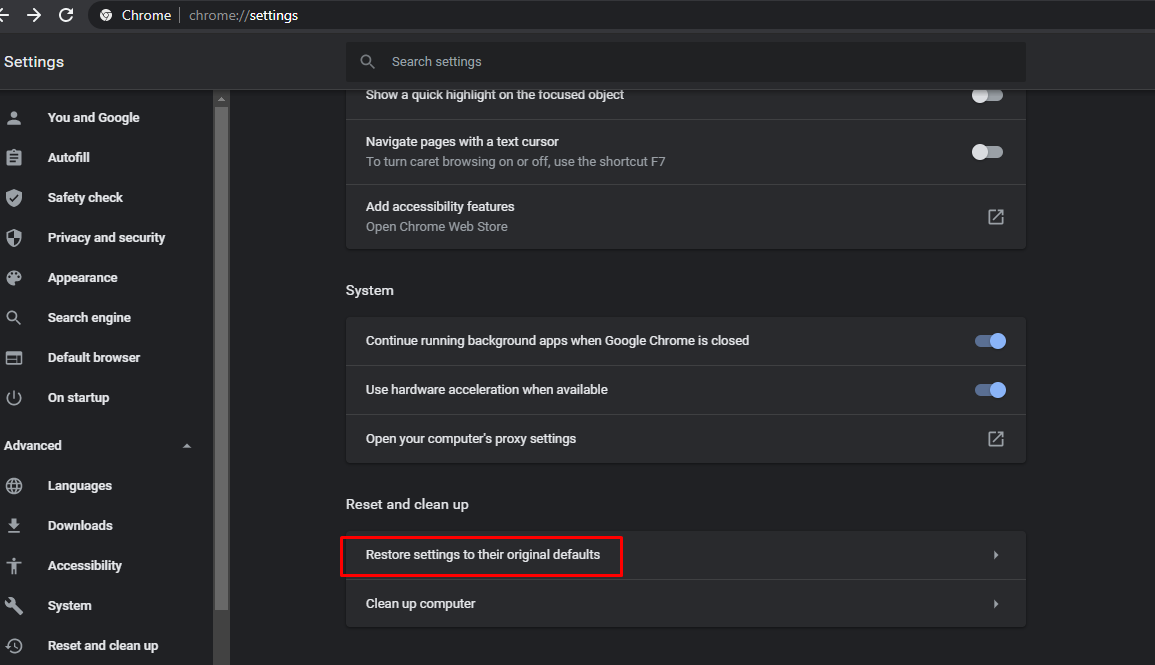Click the magnifier icon in Search settings
Screen dimensions: 1155x665
[368, 62]
